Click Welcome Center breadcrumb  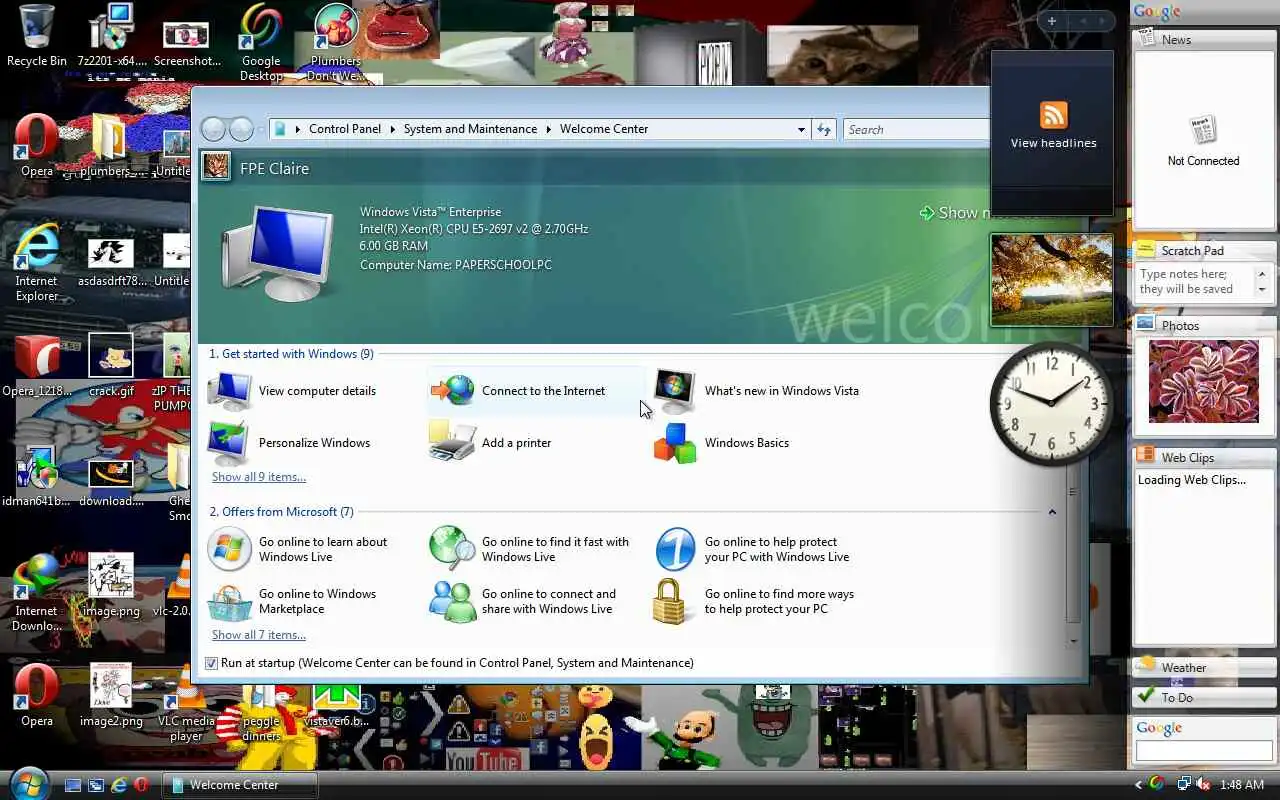(604, 129)
